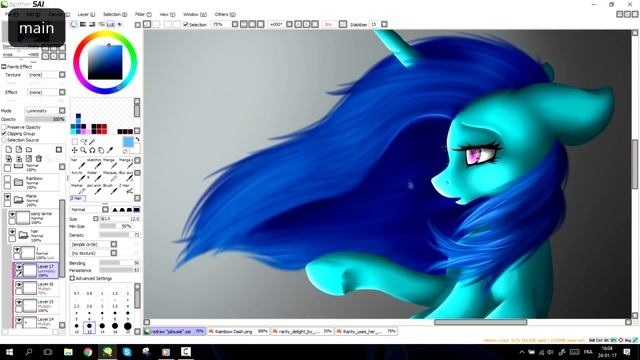Toggle the Selection checkbox in toolbar
Image resolution: width=640 pixels, height=360 pixels.
pos(186,24)
